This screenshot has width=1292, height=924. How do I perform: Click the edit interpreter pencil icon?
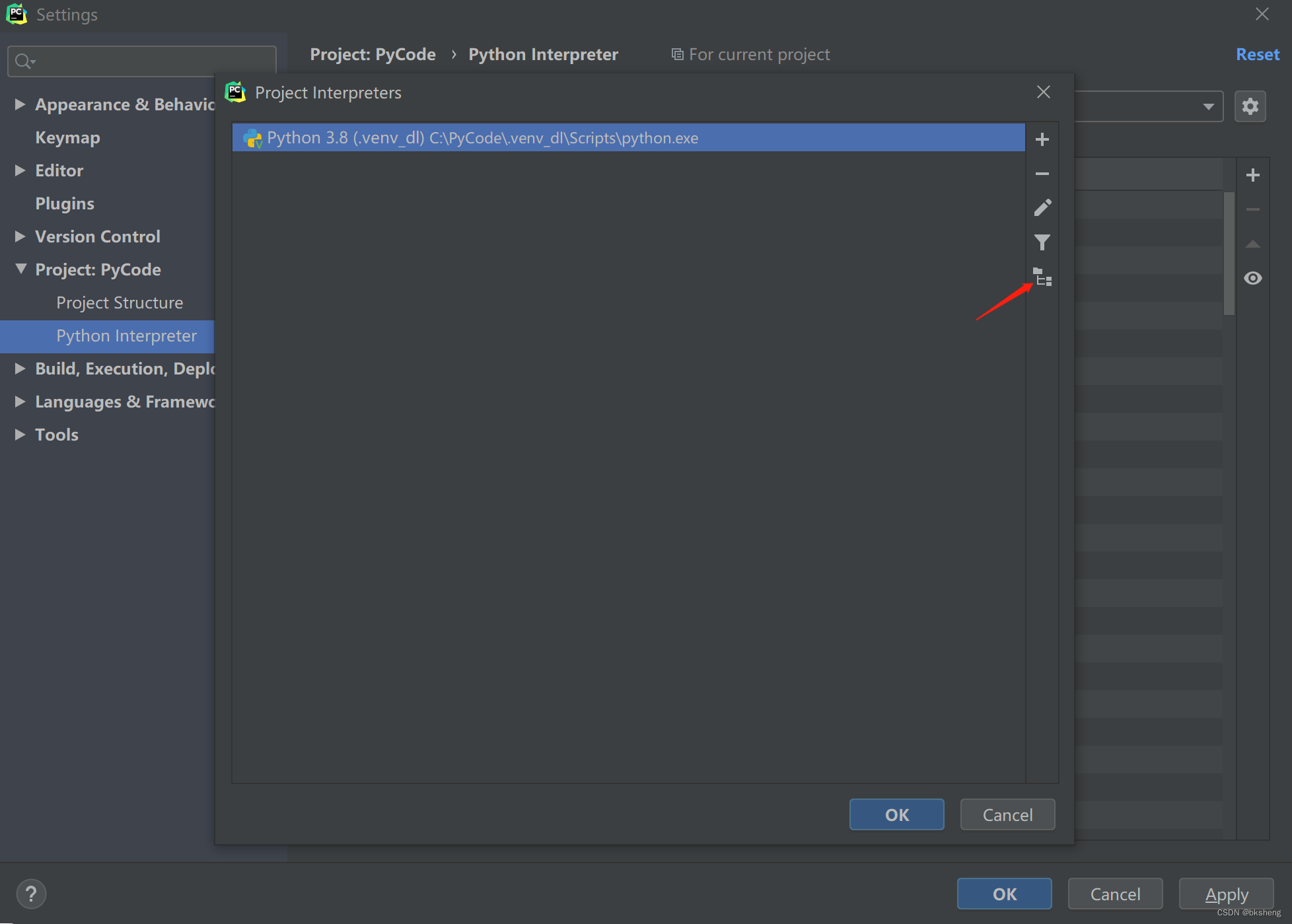(1044, 208)
